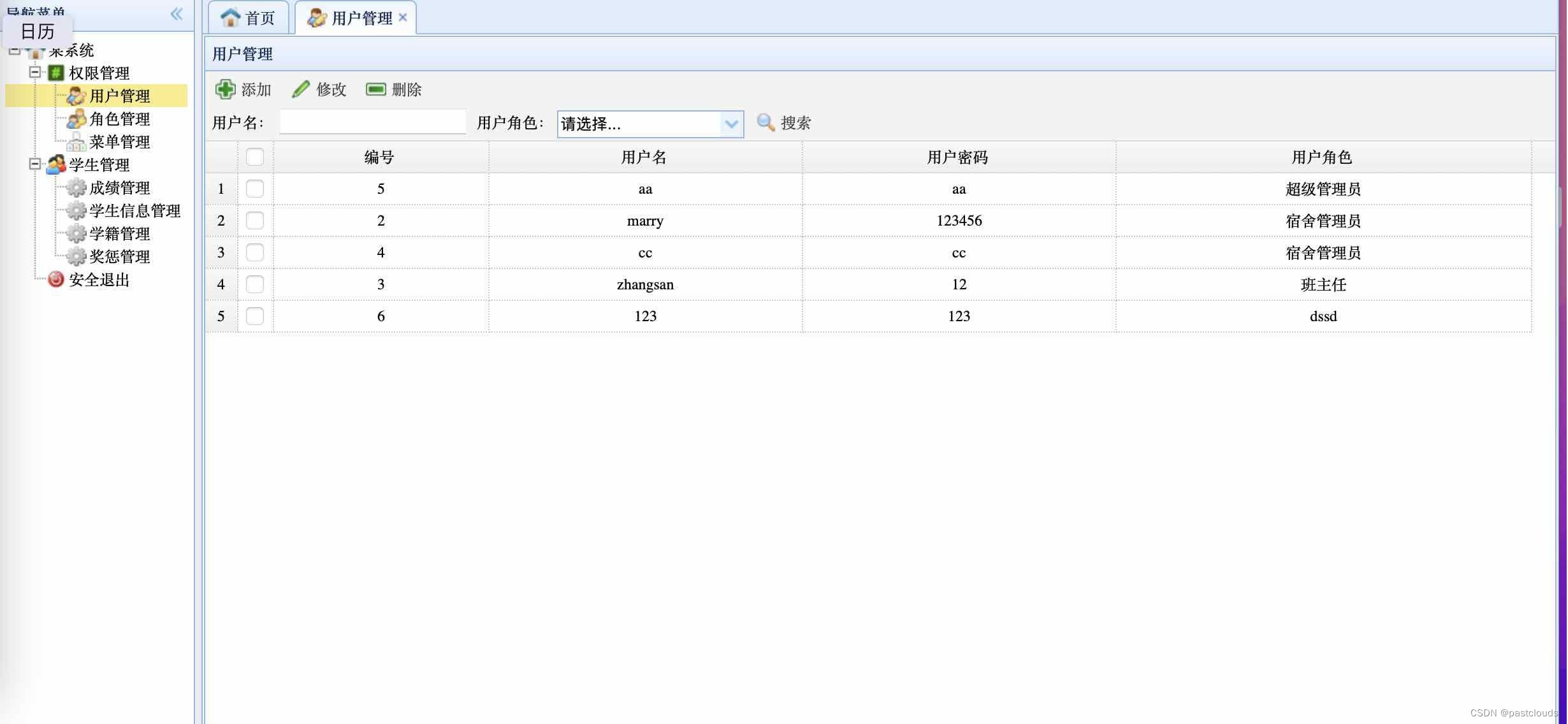Collapse the 学生管理 tree node
This screenshot has width=1568, height=724.
tap(35, 164)
